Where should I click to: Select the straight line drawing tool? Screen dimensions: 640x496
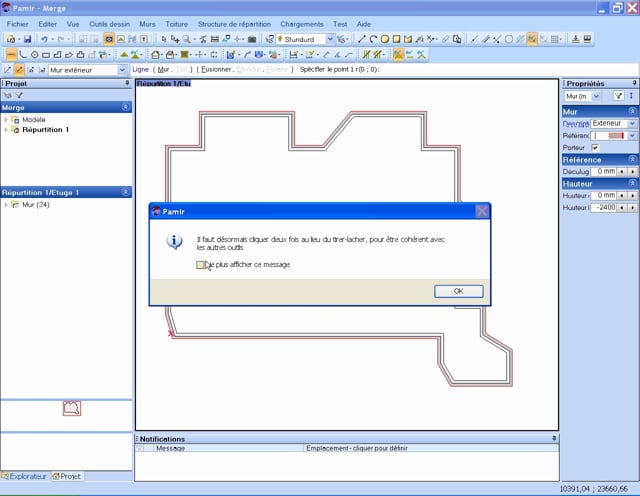[x=362, y=39]
